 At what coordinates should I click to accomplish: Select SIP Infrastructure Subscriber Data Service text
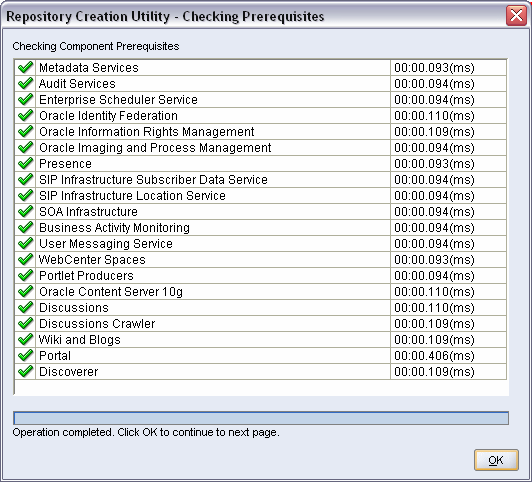point(153,179)
